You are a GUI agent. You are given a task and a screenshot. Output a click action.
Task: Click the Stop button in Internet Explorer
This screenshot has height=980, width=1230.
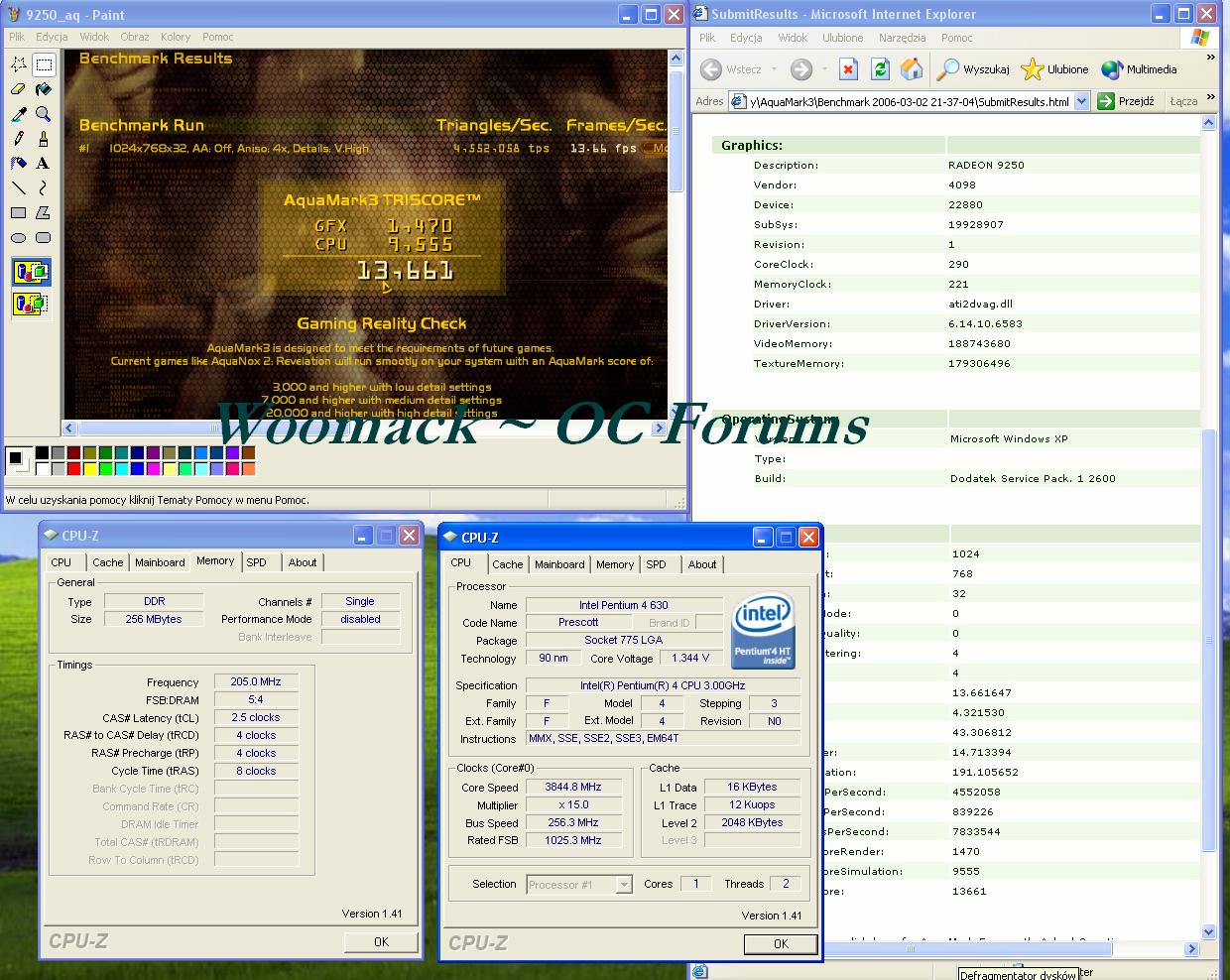click(848, 69)
